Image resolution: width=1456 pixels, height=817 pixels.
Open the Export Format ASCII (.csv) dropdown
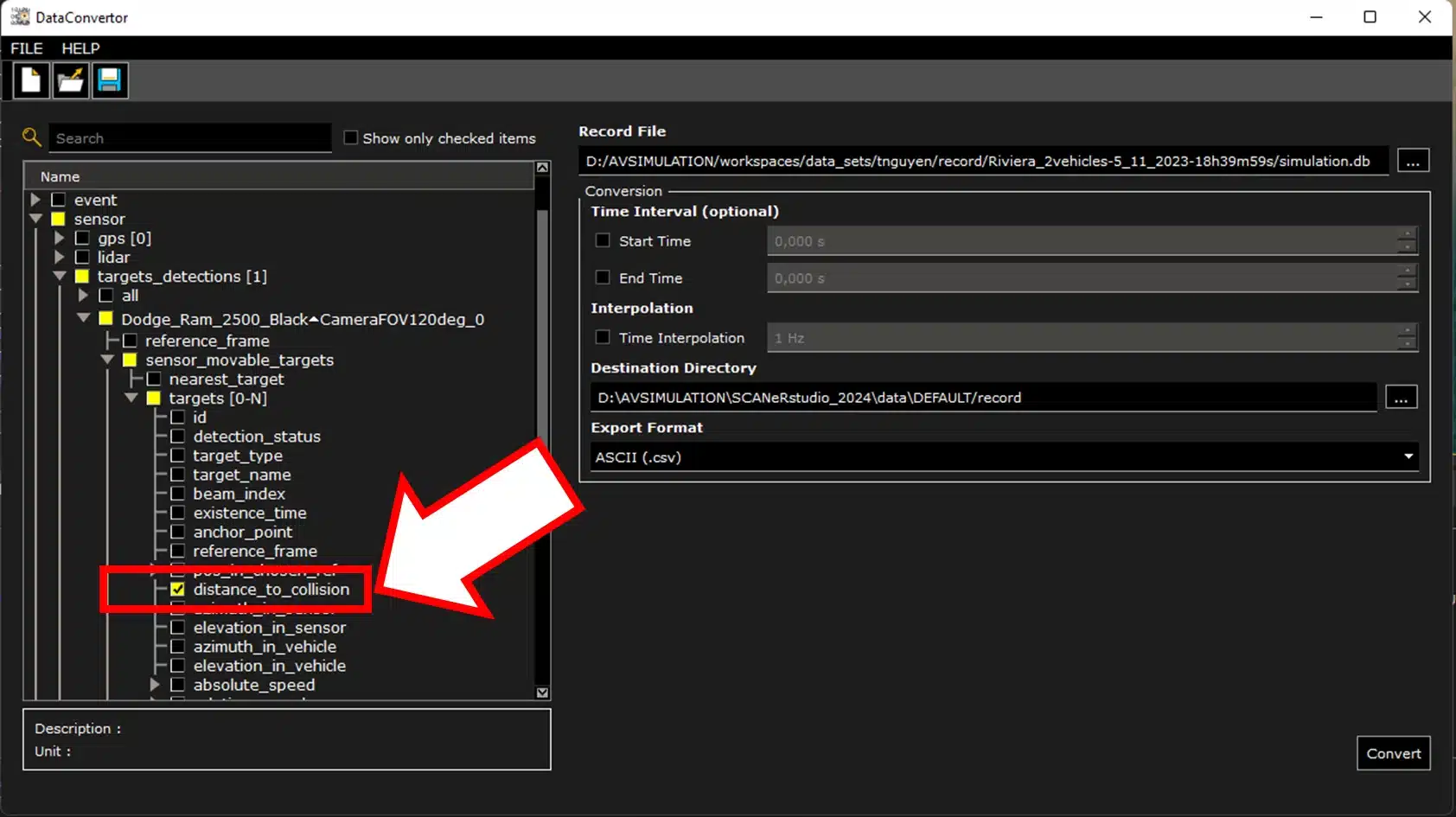pos(1005,456)
